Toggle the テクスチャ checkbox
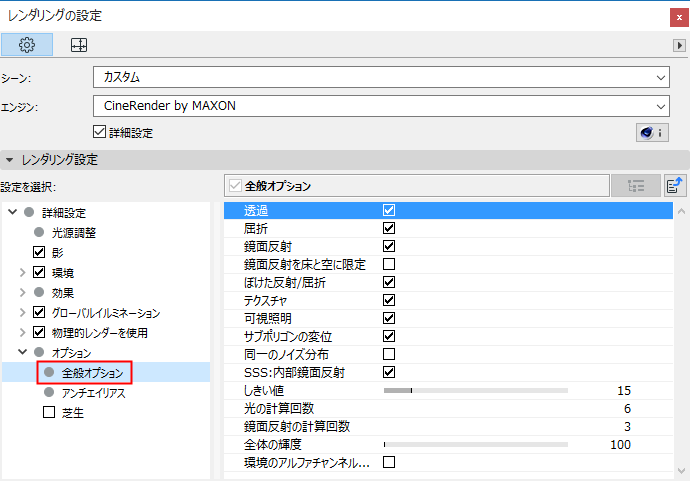The image size is (690, 481). 389,300
